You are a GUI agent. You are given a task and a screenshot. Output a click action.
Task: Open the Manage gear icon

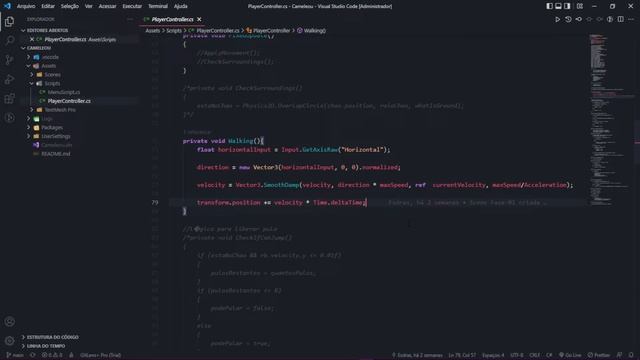click(9, 340)
